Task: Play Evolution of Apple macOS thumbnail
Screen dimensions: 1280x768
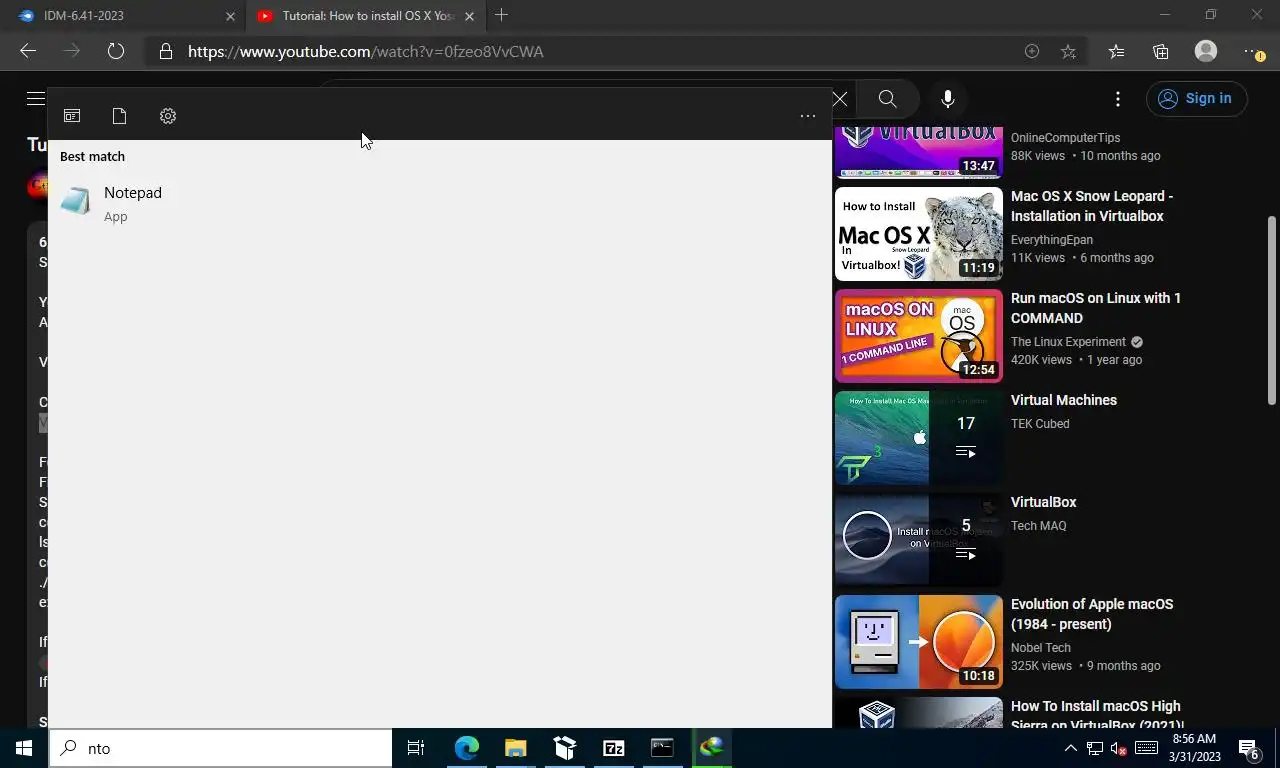Action: tap(918, 642)
